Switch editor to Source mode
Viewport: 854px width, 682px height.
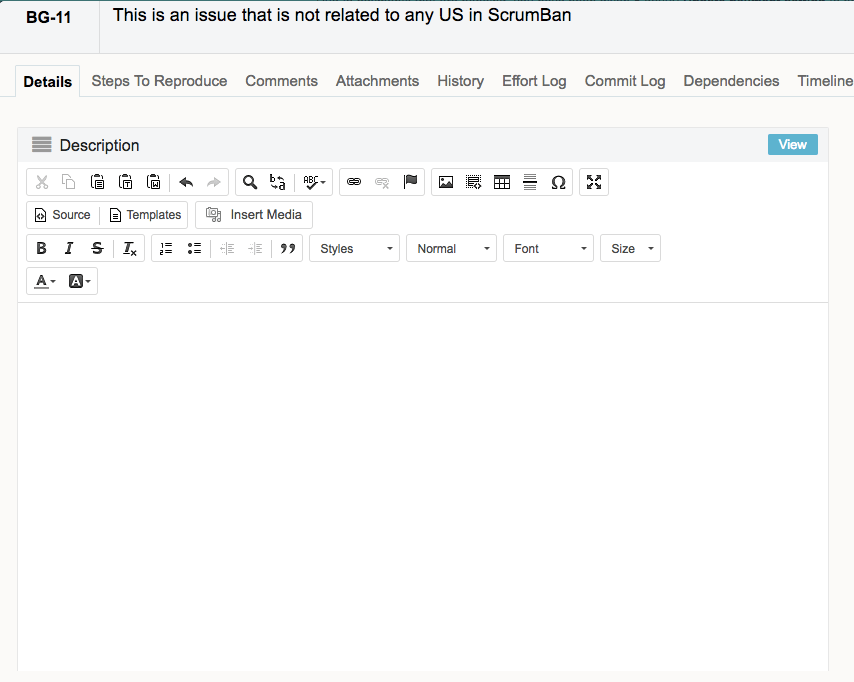point(63,215)
